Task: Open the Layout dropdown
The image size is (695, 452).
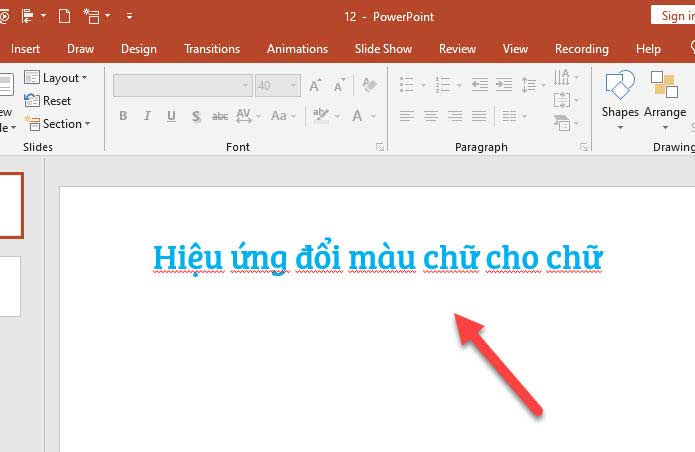Action: click(x=56, y=78)
